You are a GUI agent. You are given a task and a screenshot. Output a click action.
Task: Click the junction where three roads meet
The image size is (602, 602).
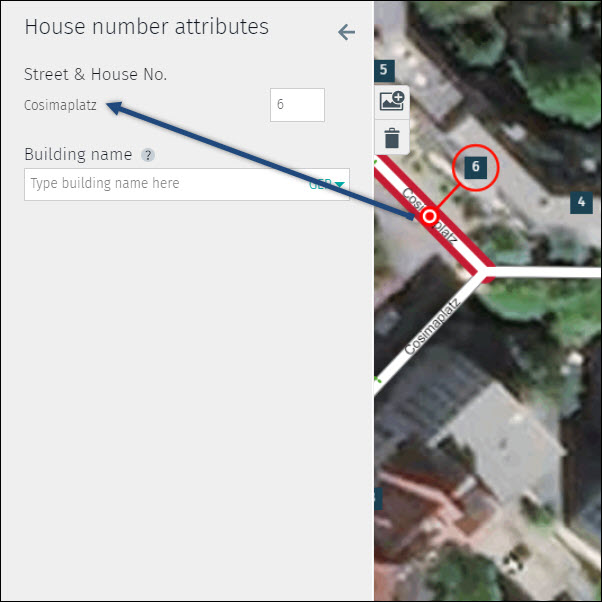tap(480, 272)
